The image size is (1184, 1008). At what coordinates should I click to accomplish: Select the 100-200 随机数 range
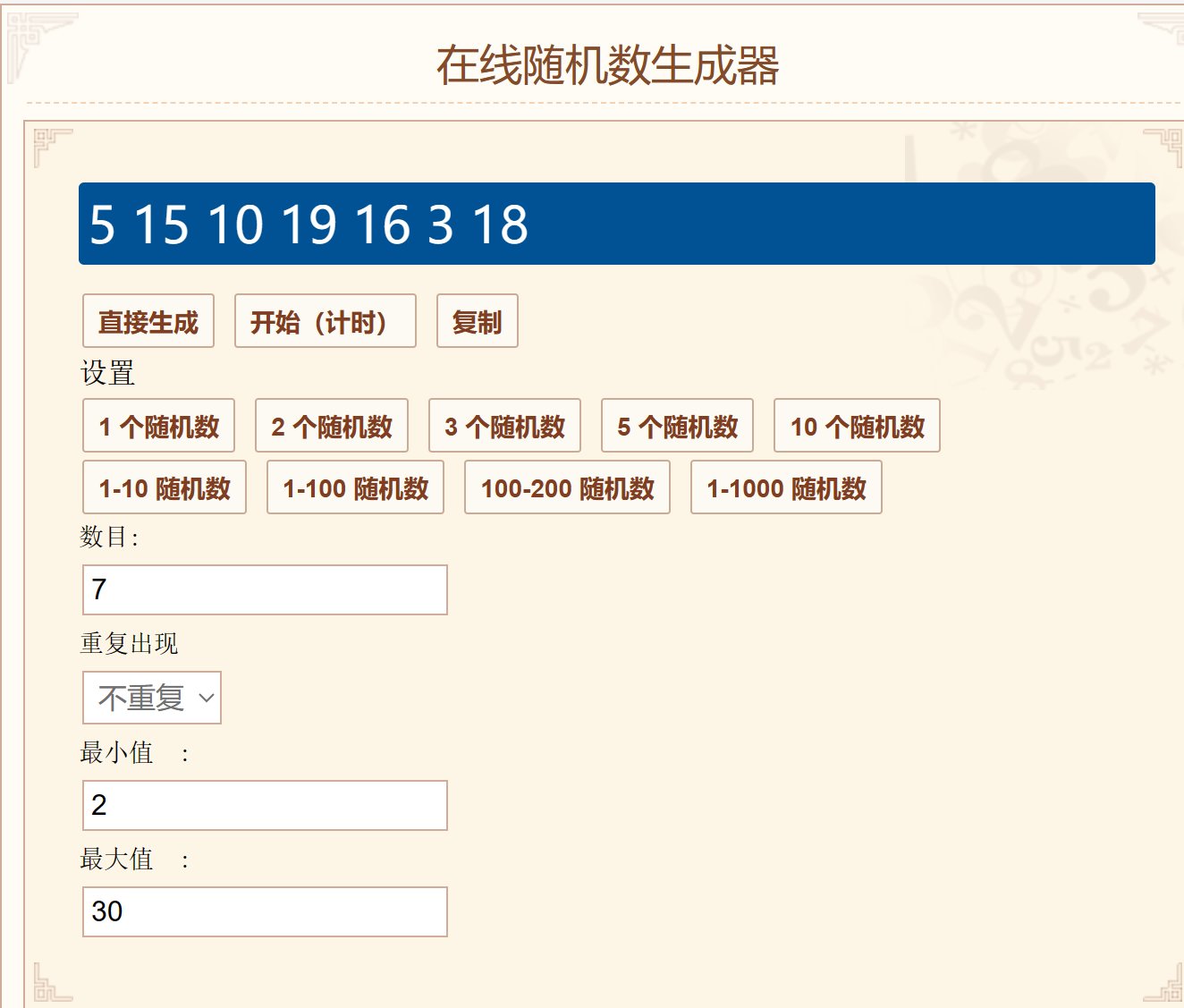[x=568, y=487]
